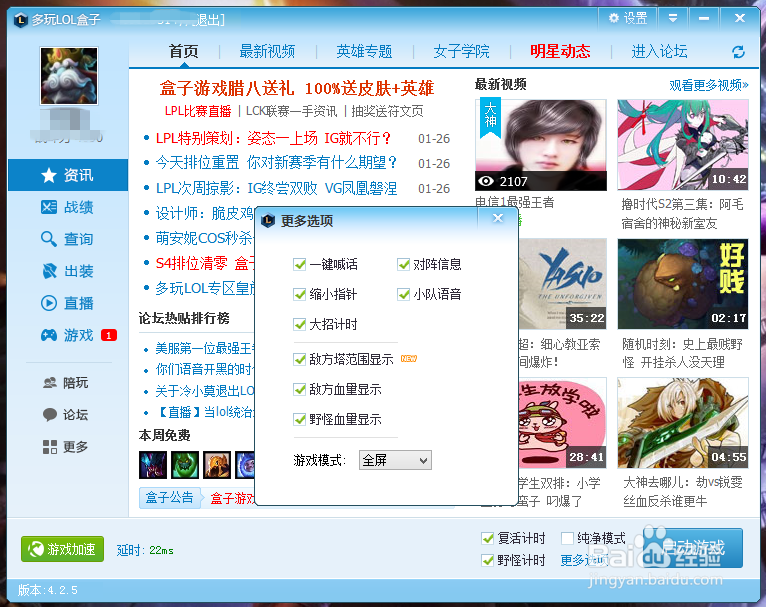Open the 28:41 放学啦 video thumbnail

coord(563,423)
